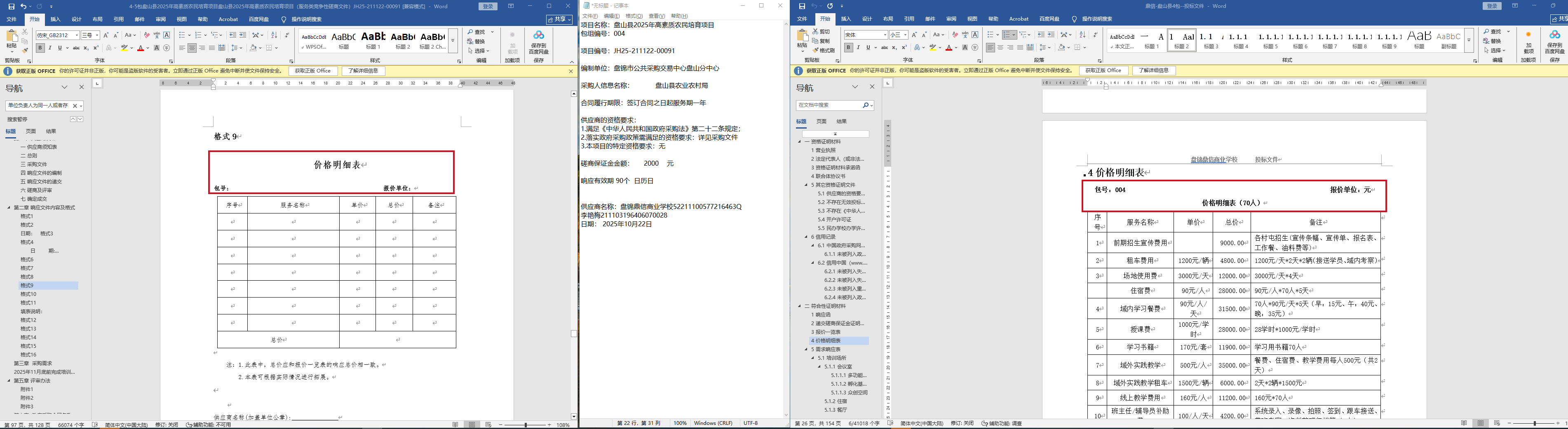The height and width of the screenshot is (429, 1568).
Task: Toggle Bold in left Word ribbon
Action: coord(40,48)
